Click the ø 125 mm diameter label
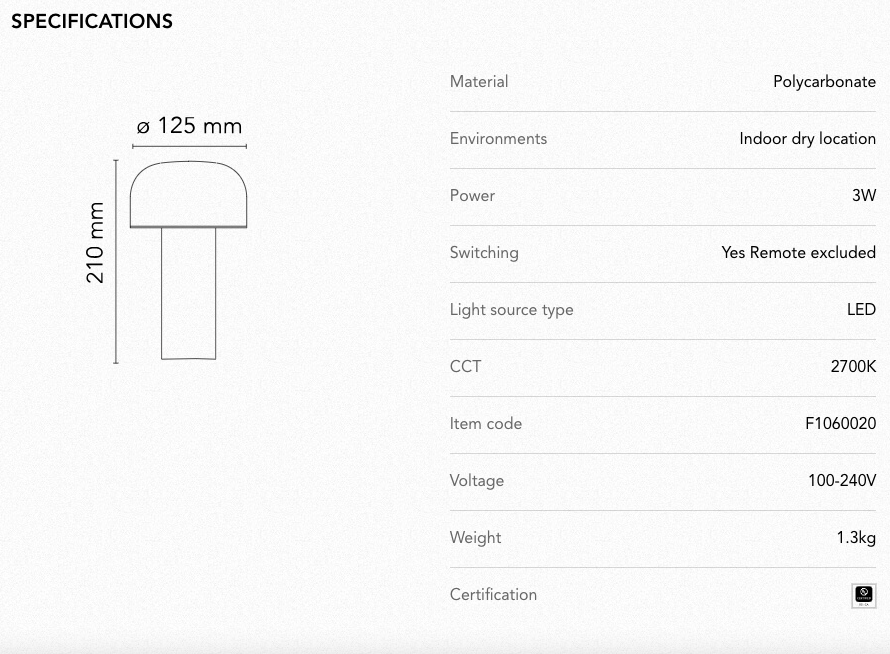 pyautogui.click(x=190, y=125)
